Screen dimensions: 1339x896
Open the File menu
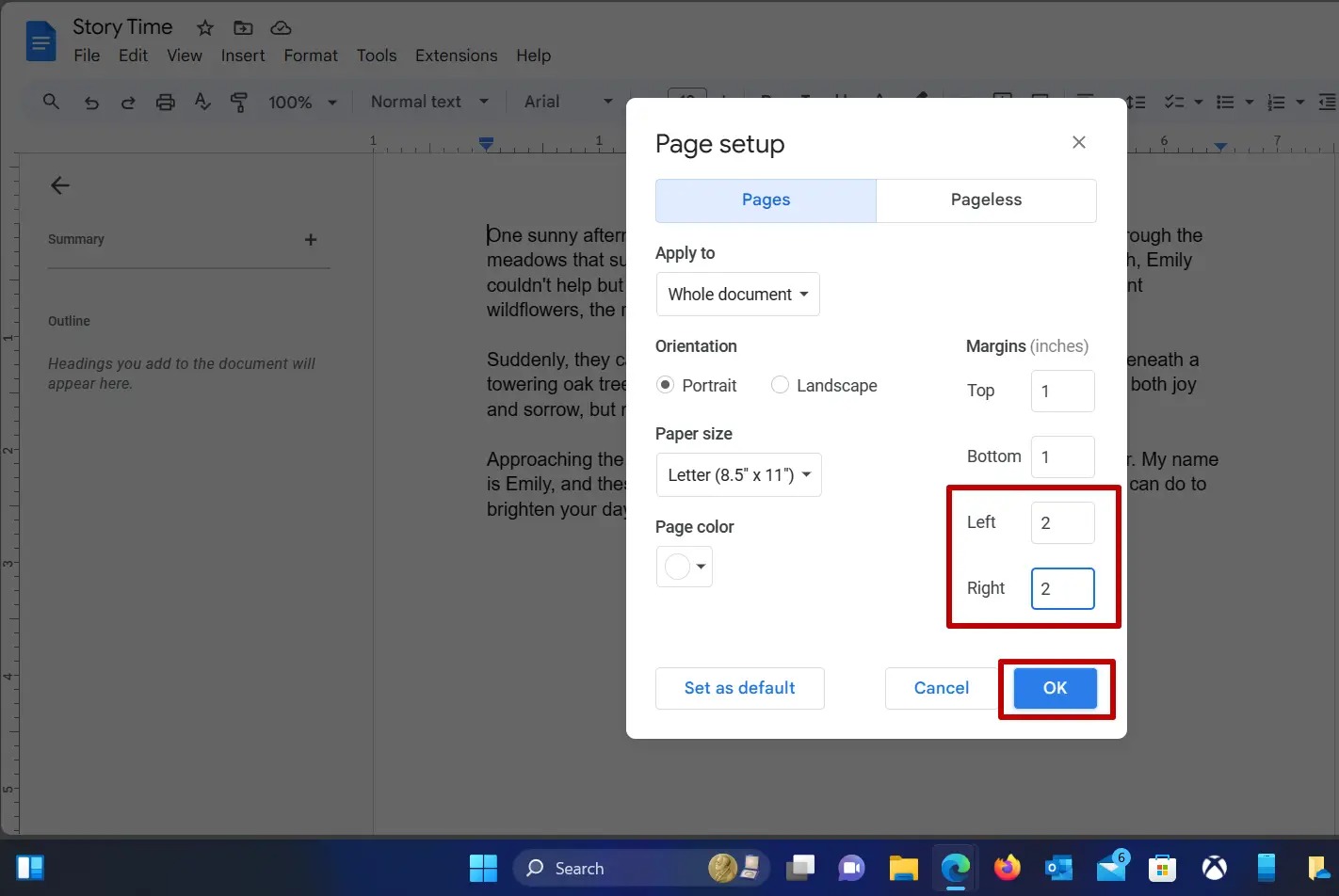(x=87, y=56)
